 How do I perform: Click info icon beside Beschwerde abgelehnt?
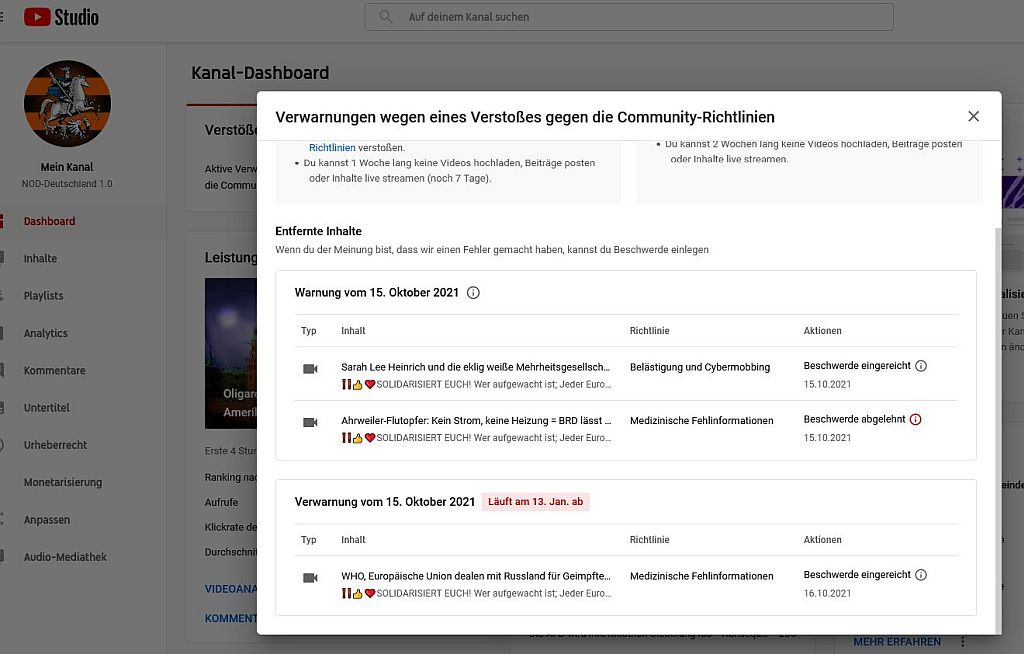[x=915, y=420]
